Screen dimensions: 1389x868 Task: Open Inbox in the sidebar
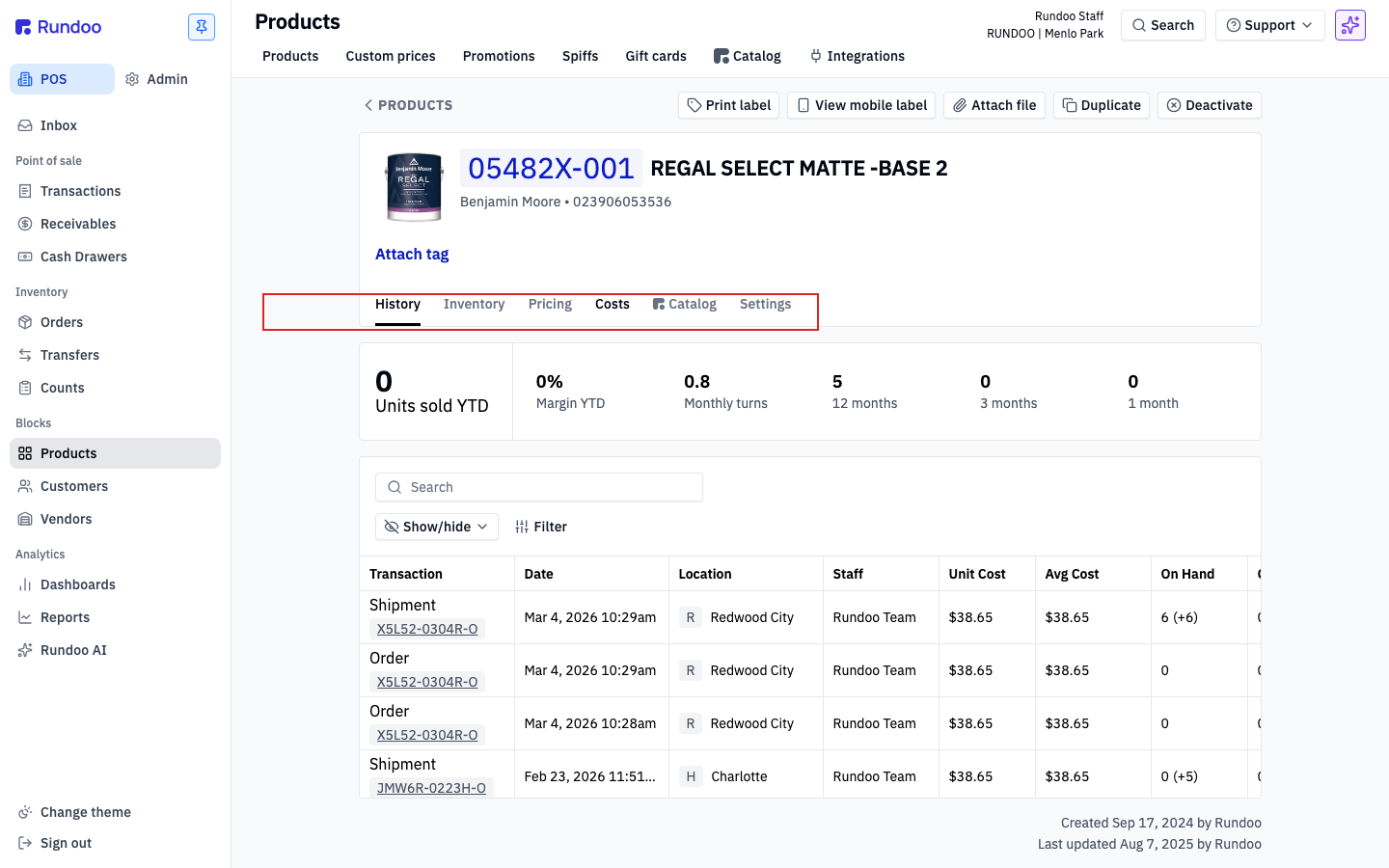click(115, 125)
